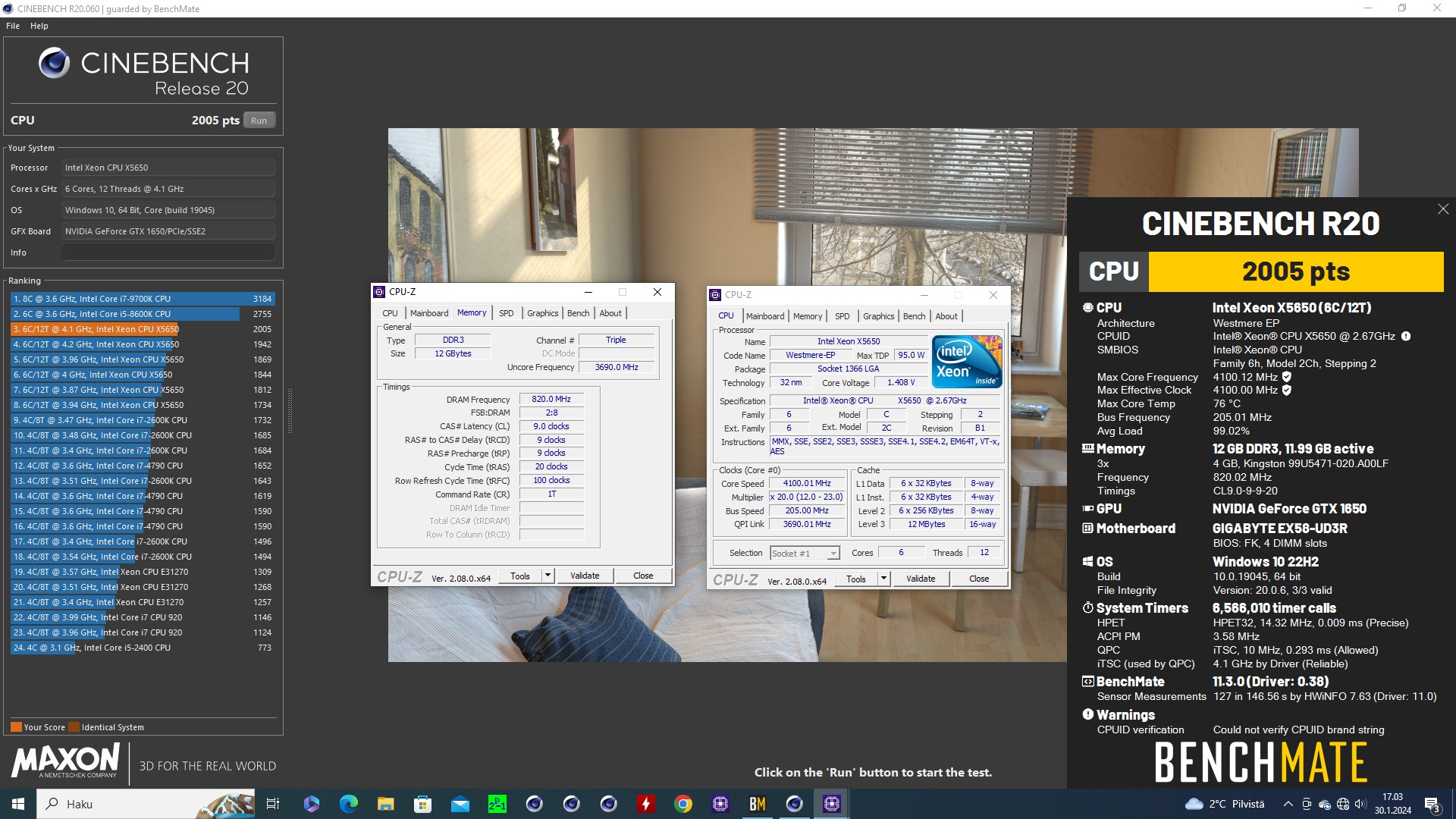Click Tools button in CPU-Z CPU window
This screenshot has width=1456, height=819.
click(x=856, y=579)
